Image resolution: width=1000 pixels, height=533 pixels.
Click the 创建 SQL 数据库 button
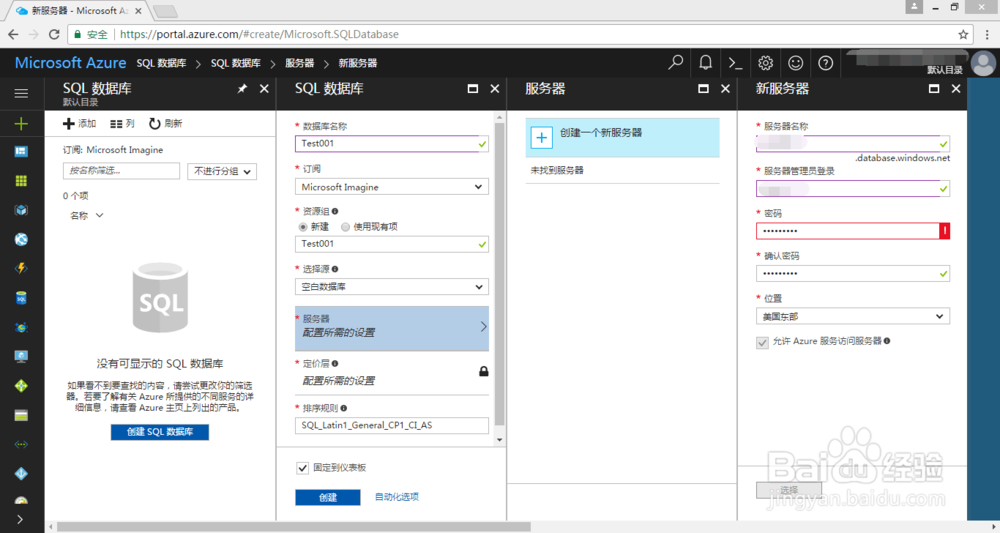(159, 432)
